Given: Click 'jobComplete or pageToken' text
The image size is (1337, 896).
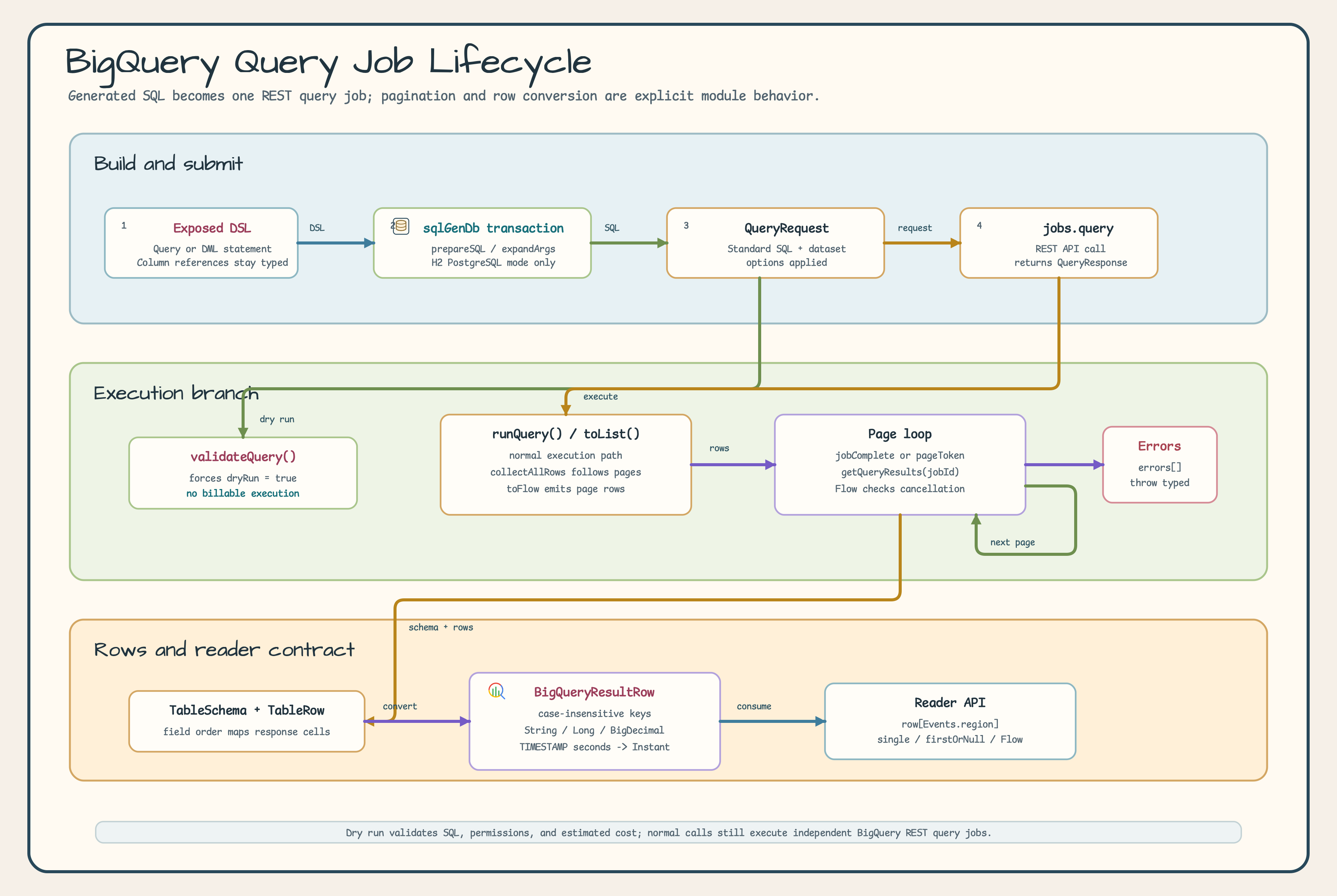Looking at the screenshot, I should click(900, 456).
